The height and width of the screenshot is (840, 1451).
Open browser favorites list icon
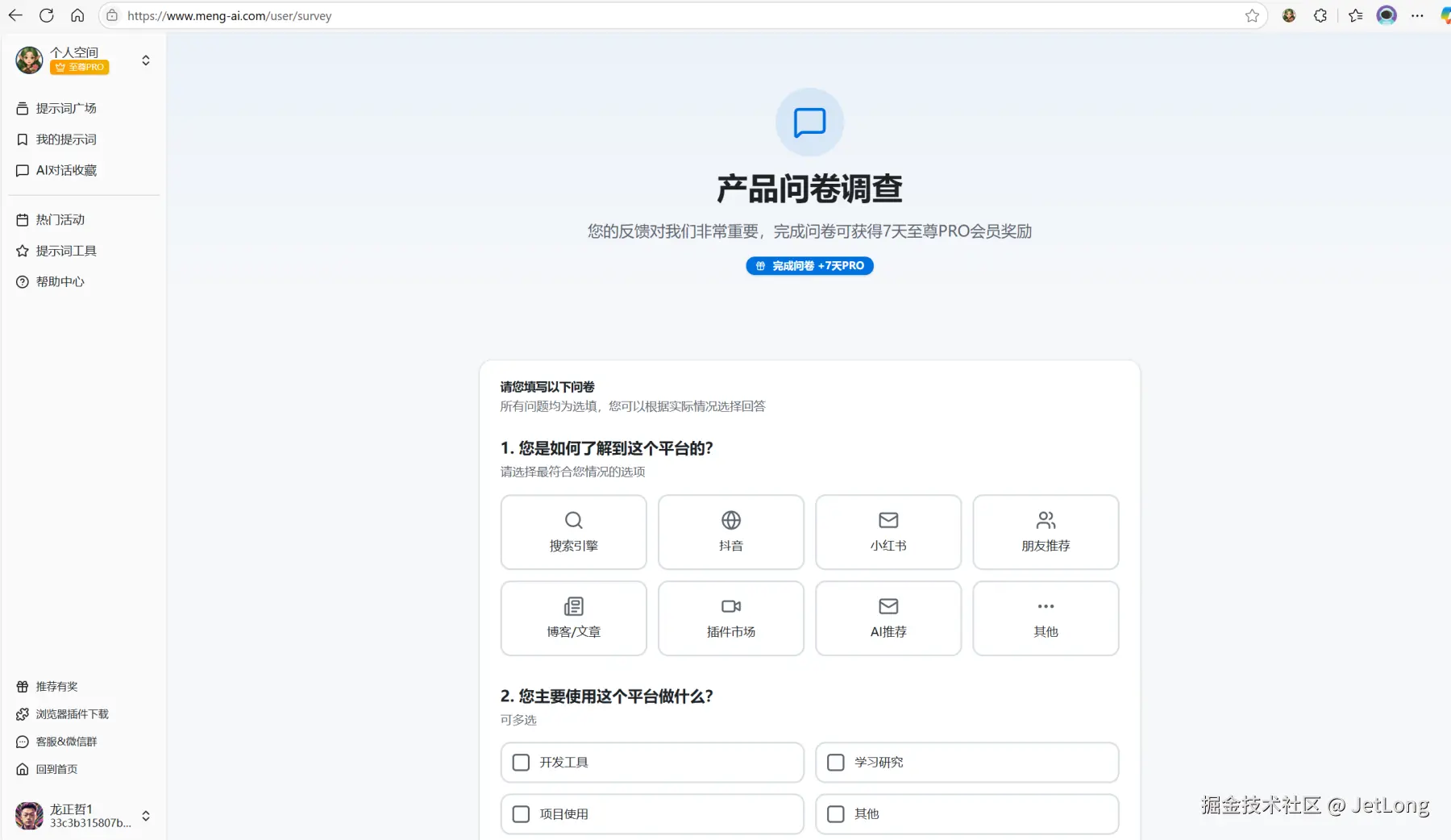(1356, 15)
